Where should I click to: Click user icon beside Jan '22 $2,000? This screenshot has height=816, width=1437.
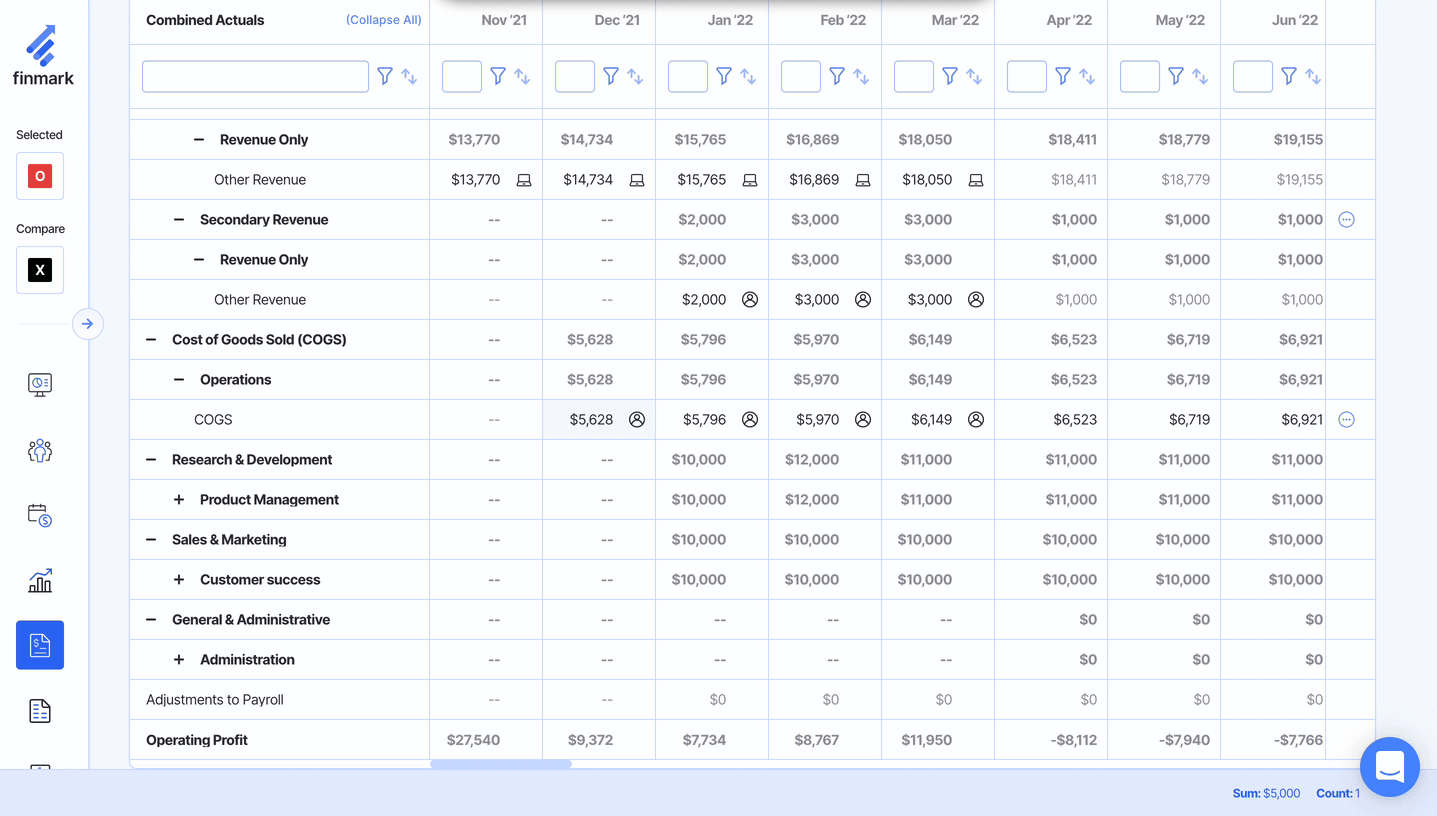(x=750, y=300)
